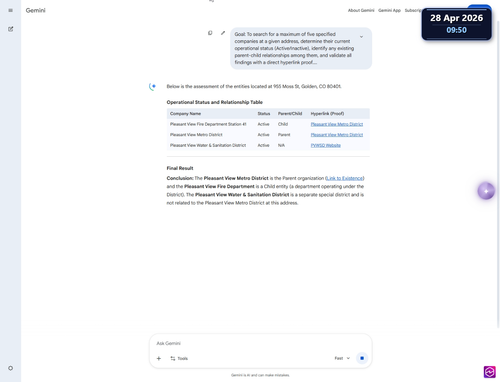This screenshot has height=382, width=500.
Task: Expand the collapsed prompt text chevron
Action: pos(361,37)
